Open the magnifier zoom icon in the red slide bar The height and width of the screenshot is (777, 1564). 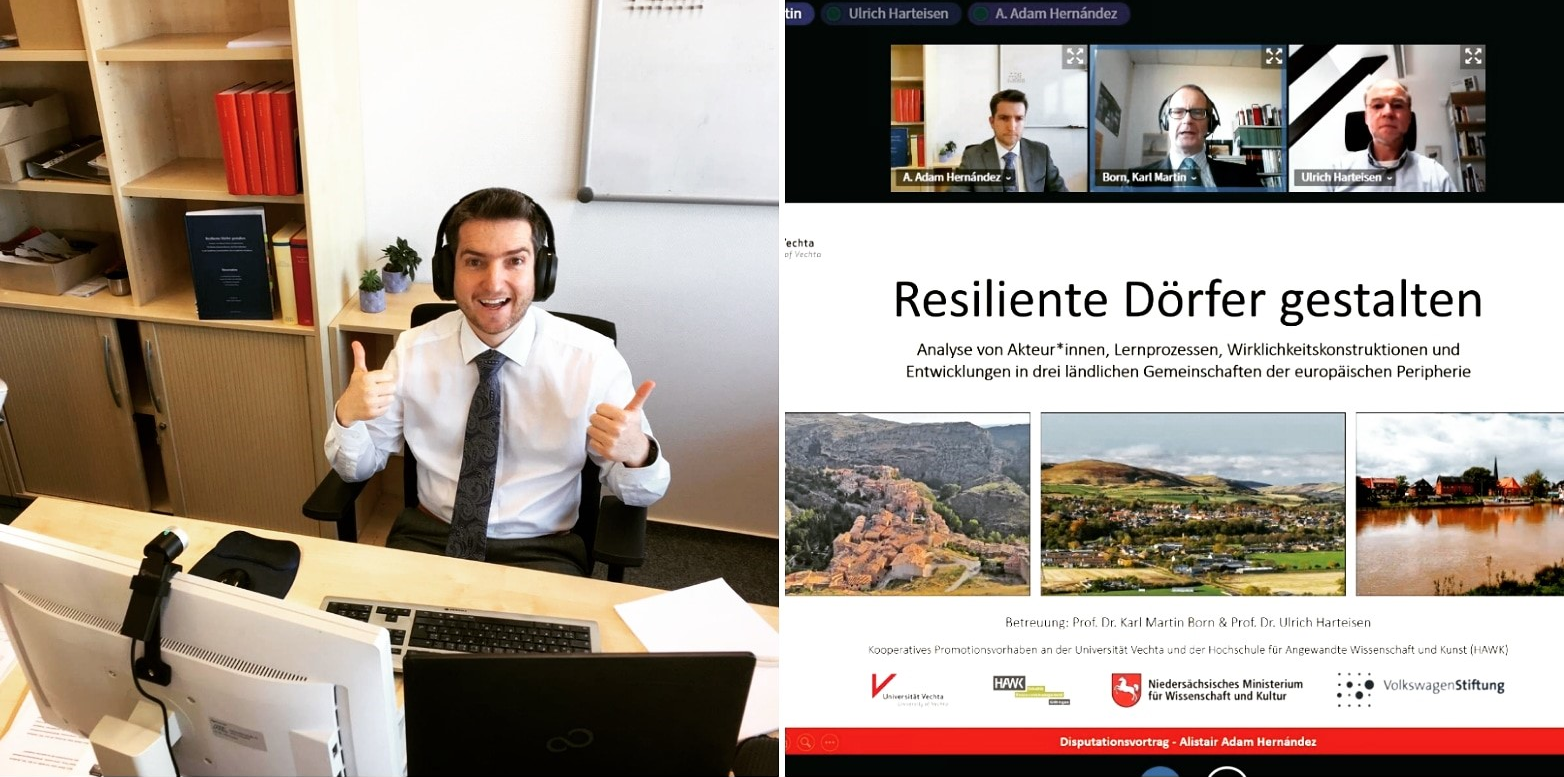click(x=806, y=742)
